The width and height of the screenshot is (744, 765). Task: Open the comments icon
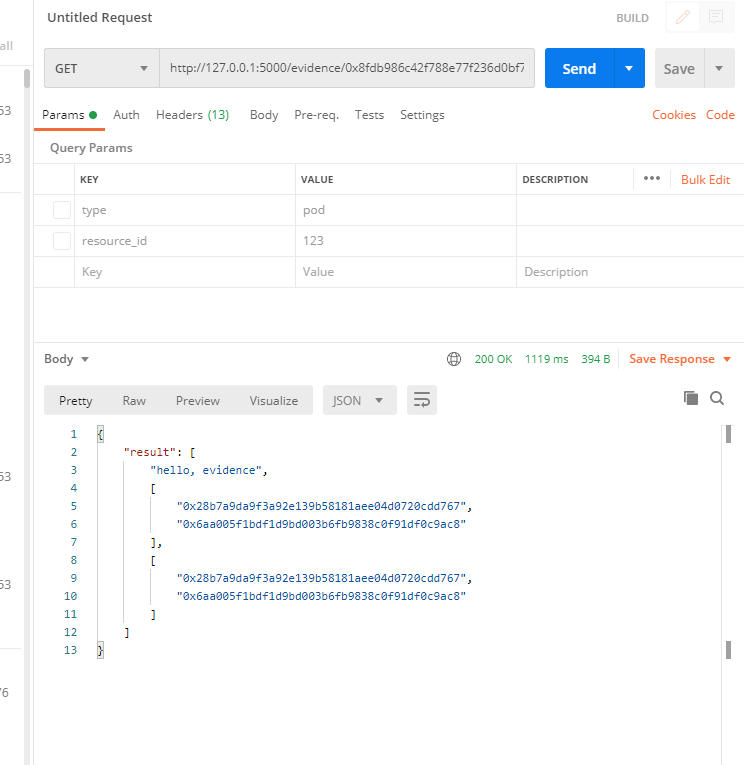[x=716, y=17]
